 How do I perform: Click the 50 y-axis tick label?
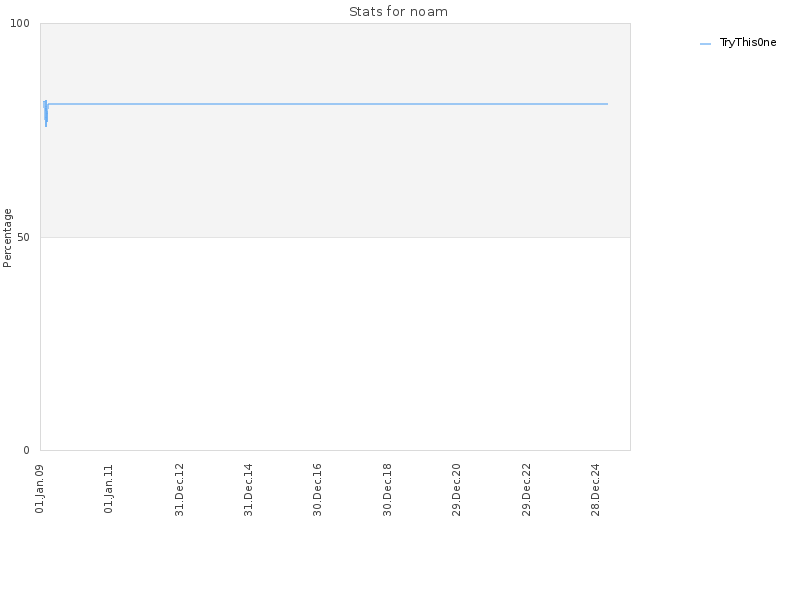[x=23, y=238]
